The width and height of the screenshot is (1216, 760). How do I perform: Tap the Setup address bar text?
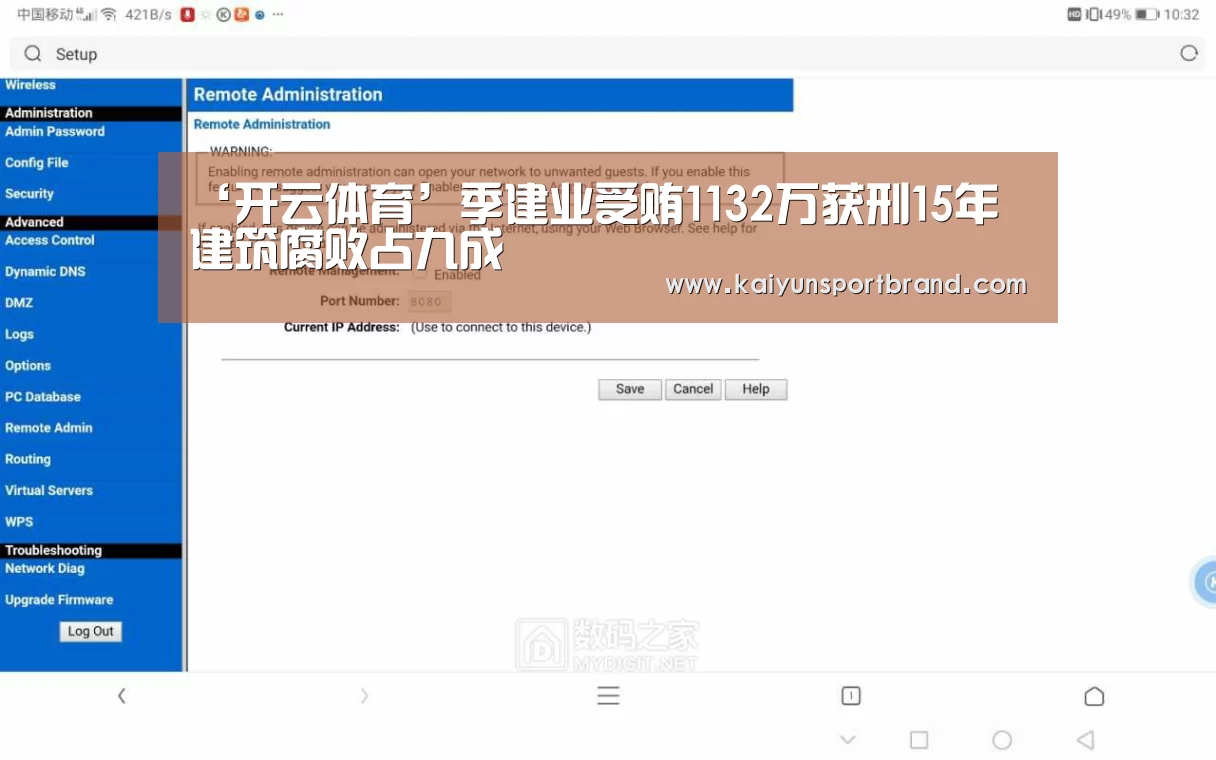coord(76,54)
